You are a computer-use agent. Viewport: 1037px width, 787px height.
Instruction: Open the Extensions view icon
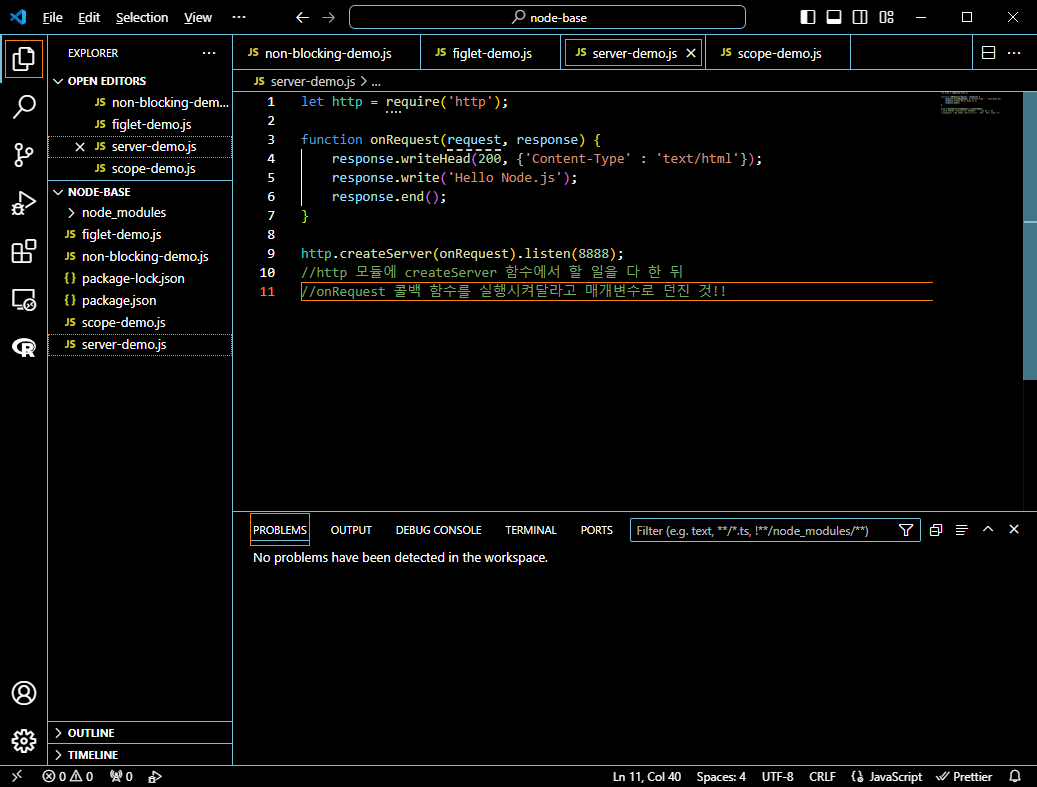pyautogui.click(x=24, y=251)
